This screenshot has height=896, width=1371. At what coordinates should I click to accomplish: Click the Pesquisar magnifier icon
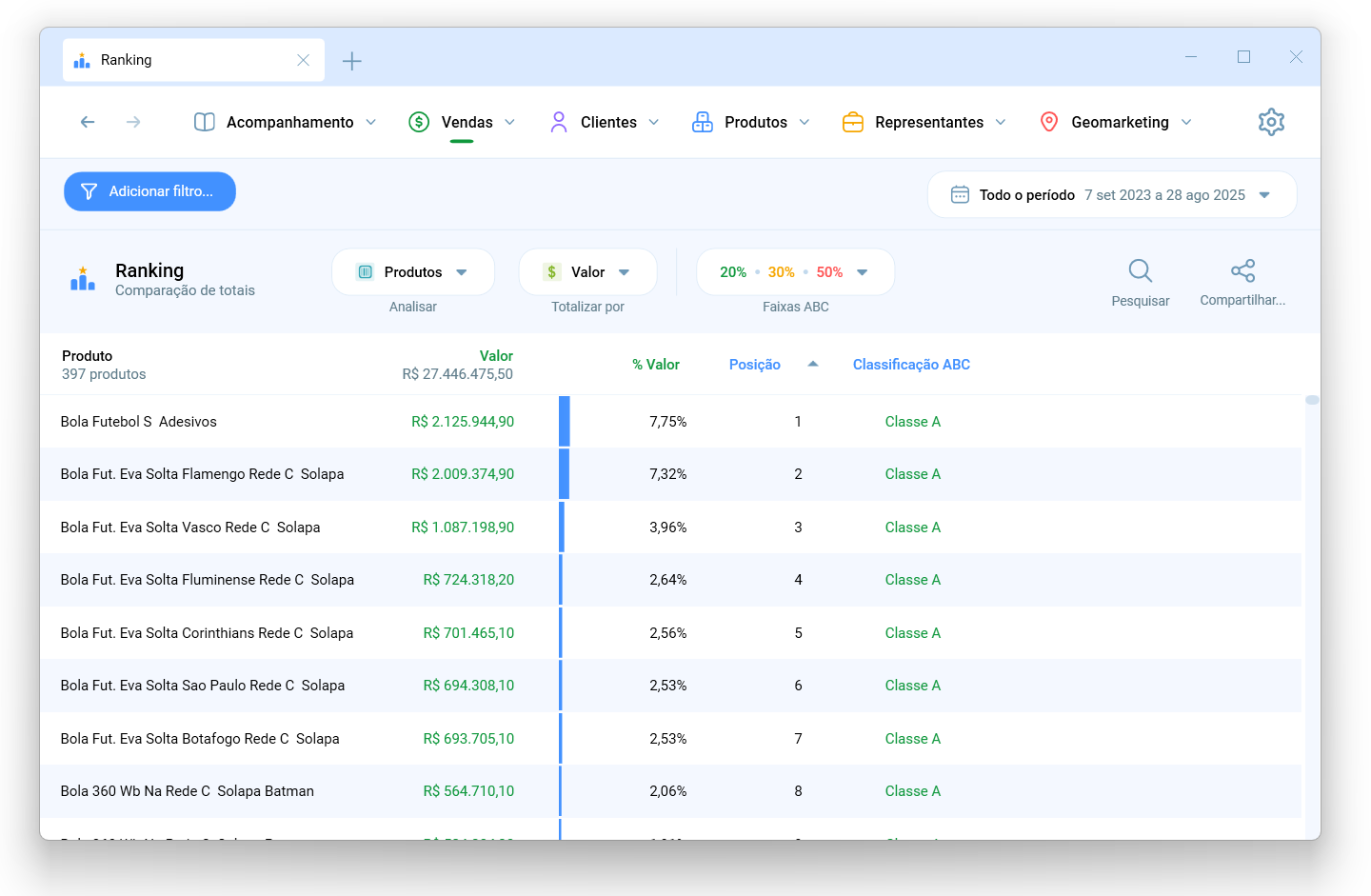[1140, 271]
